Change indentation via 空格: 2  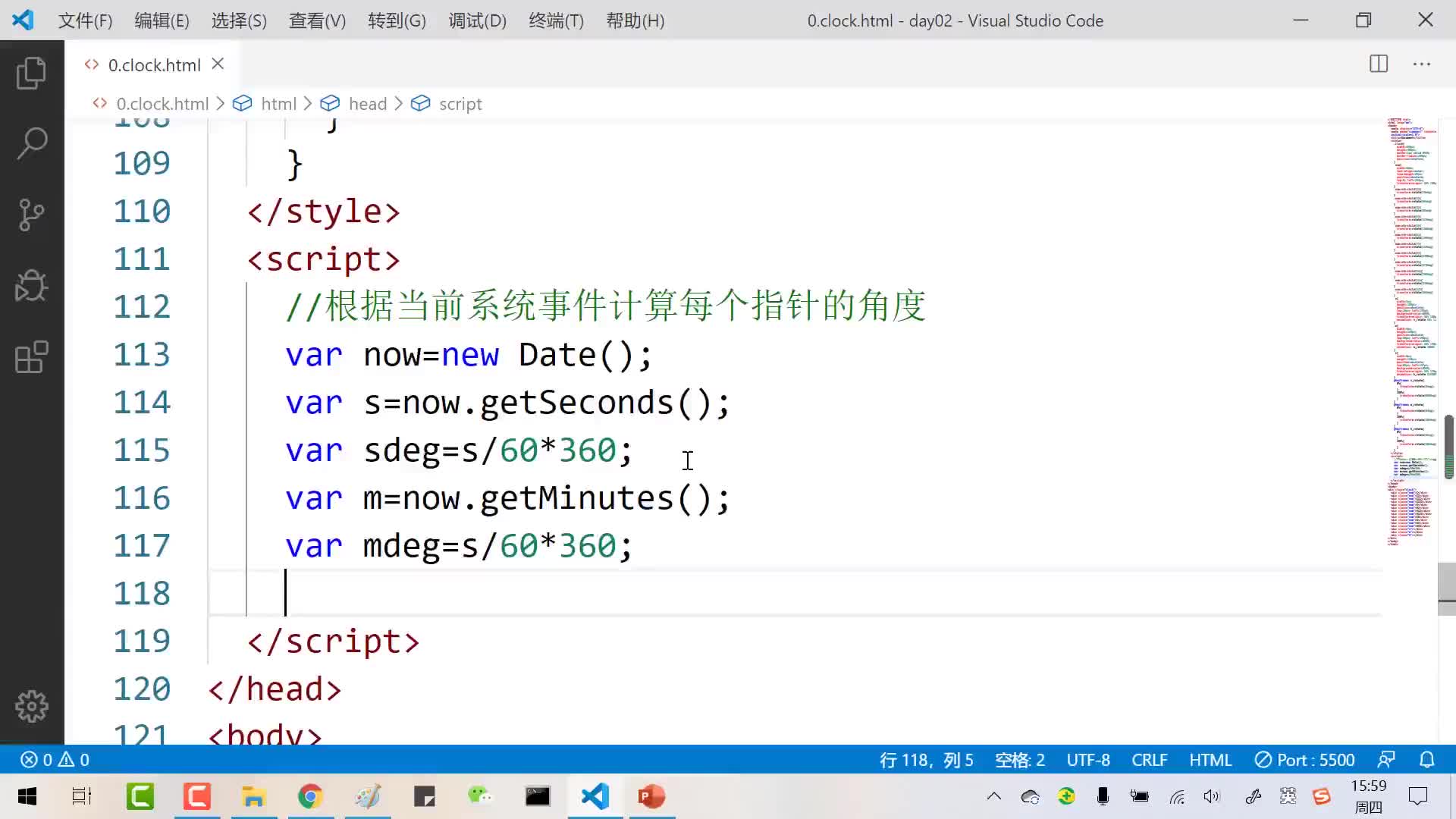point(1019,759)
